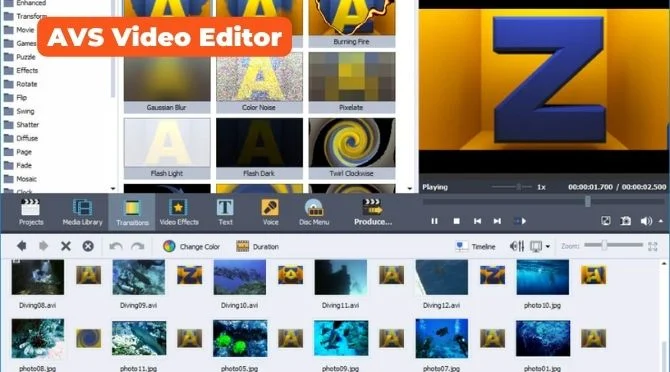Select the Rotate transitions folder
The image size is (670, 372).
(21, 84)
